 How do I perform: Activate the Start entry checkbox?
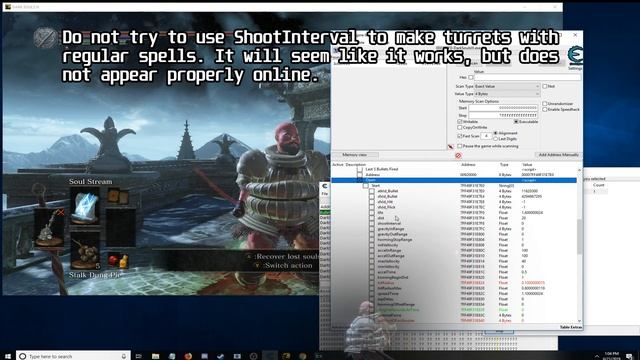click(x=366, y=185)
